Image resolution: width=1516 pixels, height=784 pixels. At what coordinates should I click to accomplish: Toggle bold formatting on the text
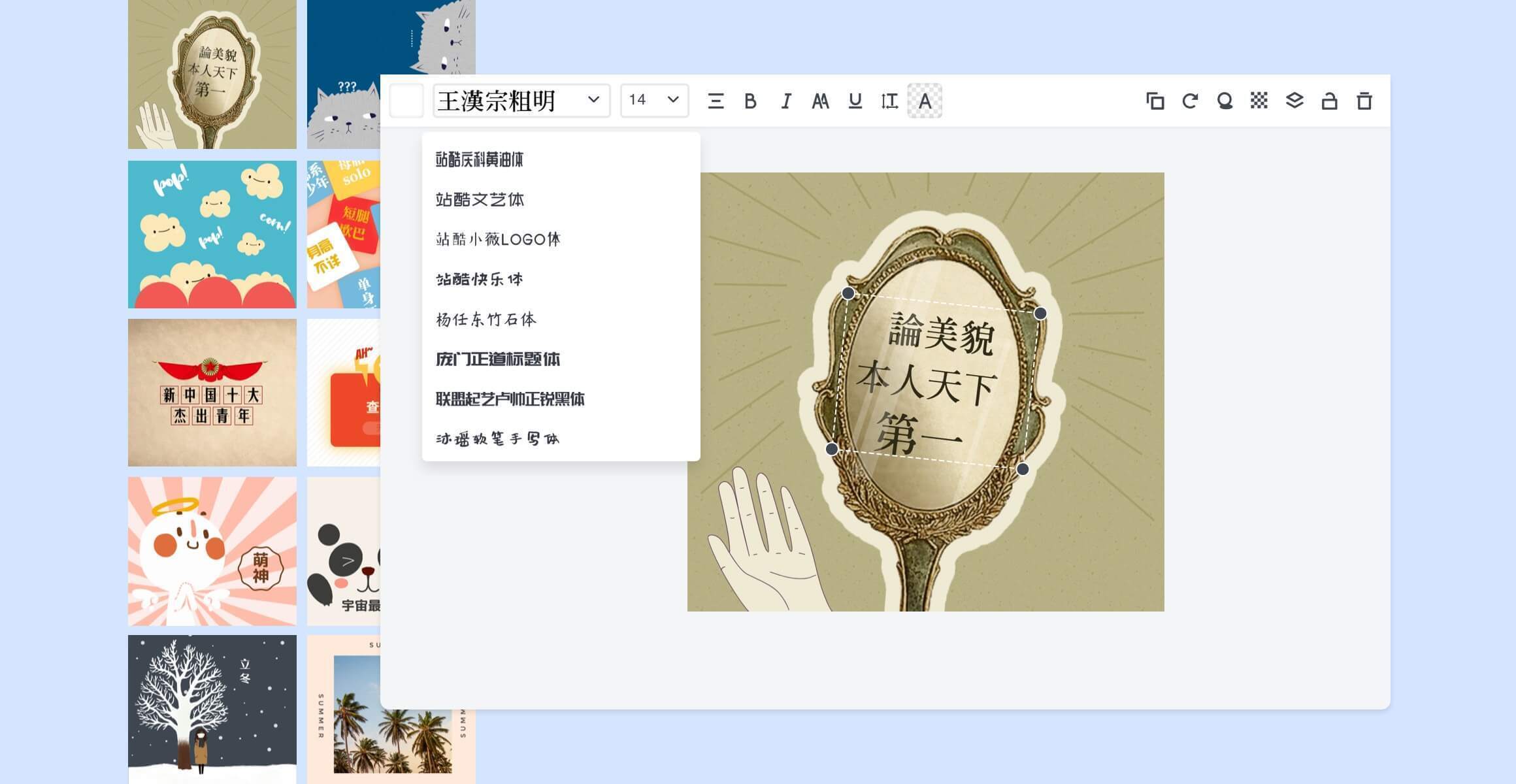pyautogui.click(x=750, y=101)
